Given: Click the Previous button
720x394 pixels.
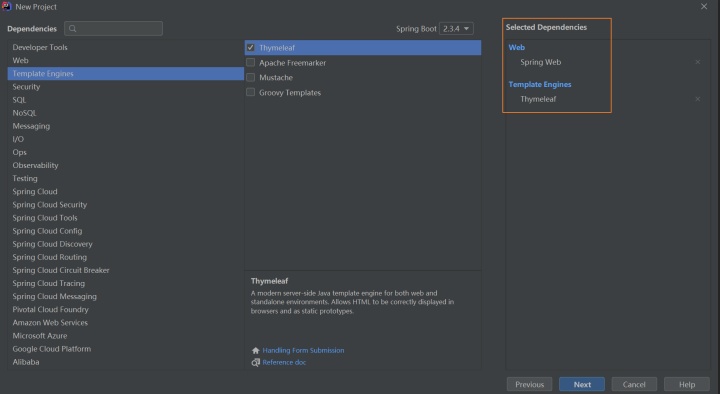Looking at the screenshot, I should coord(529,384).
